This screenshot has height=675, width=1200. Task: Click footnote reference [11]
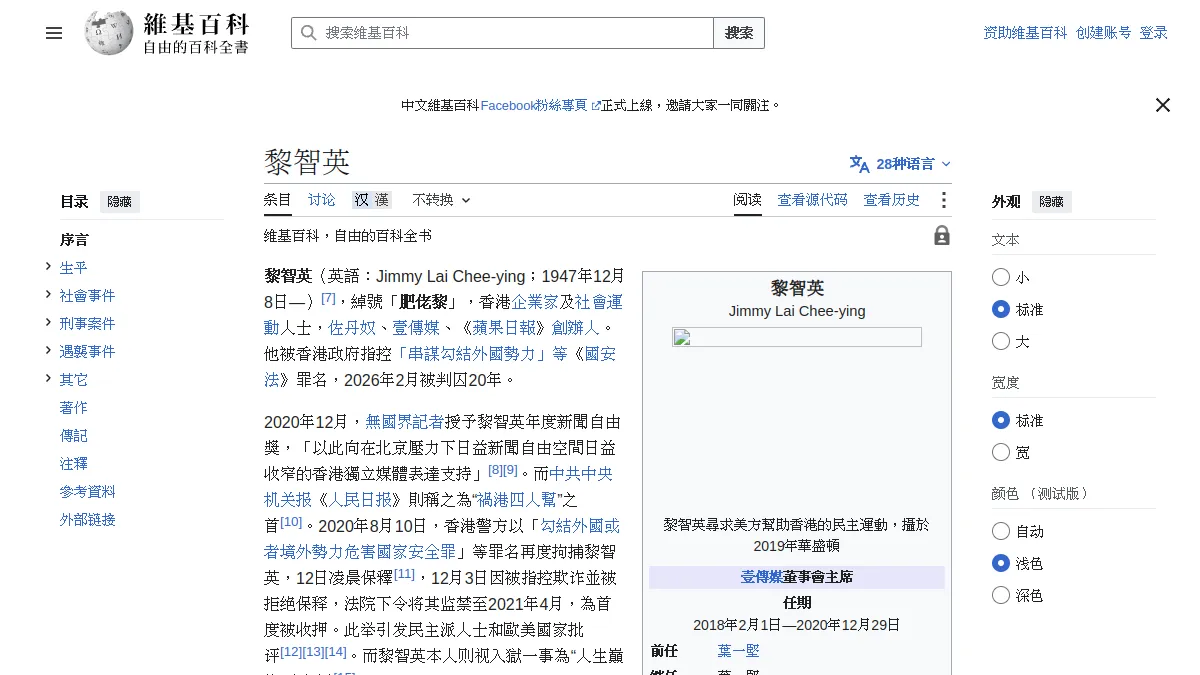coord(404,574)
